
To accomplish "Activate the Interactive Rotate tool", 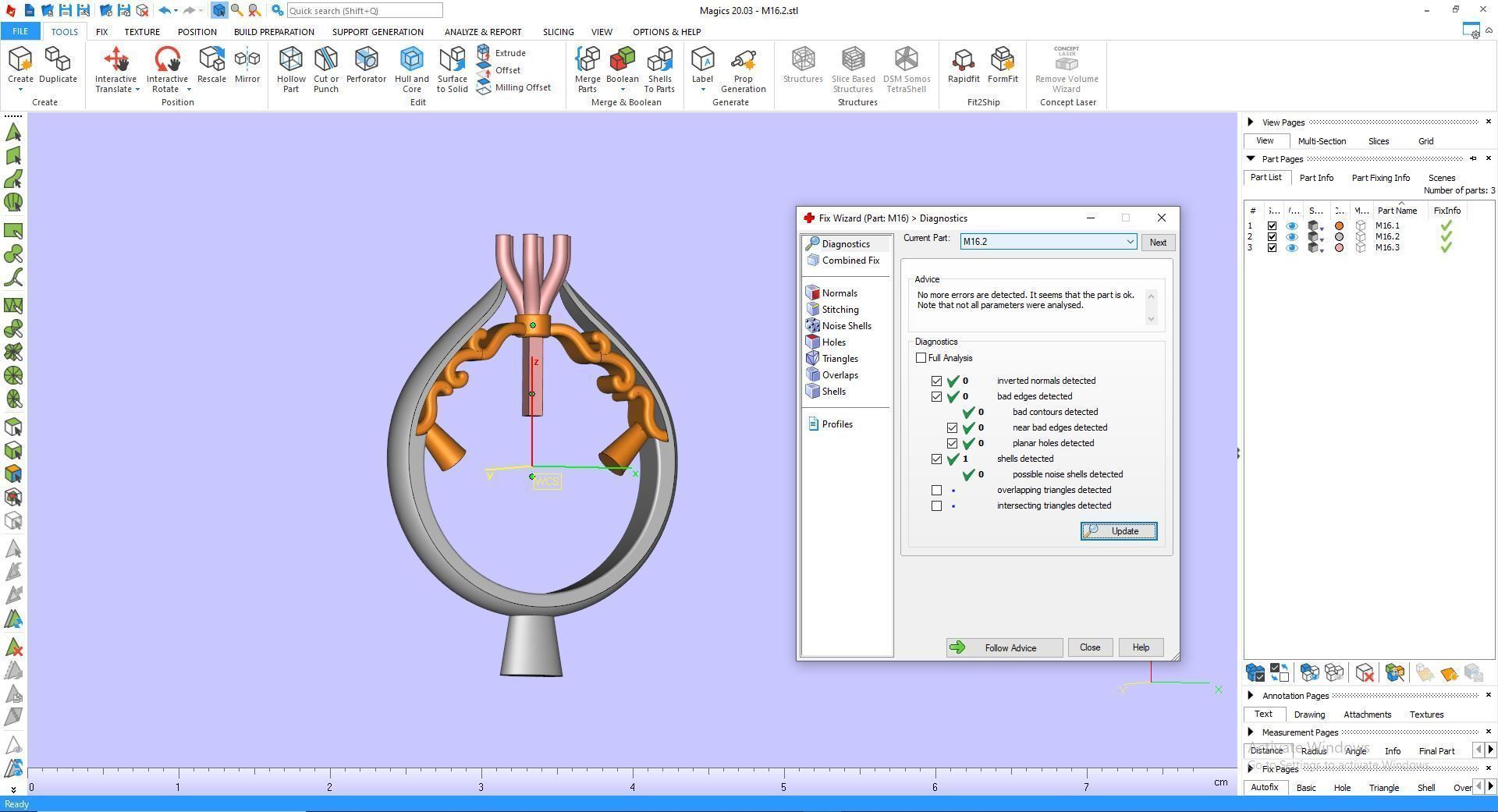I will 167,64.
